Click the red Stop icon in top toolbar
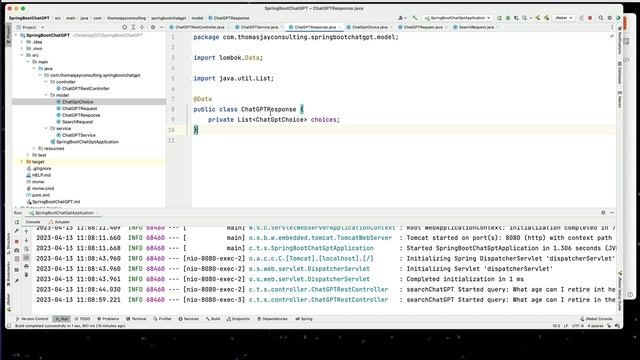Screen dimensions: 640x360 pos(590,18)
